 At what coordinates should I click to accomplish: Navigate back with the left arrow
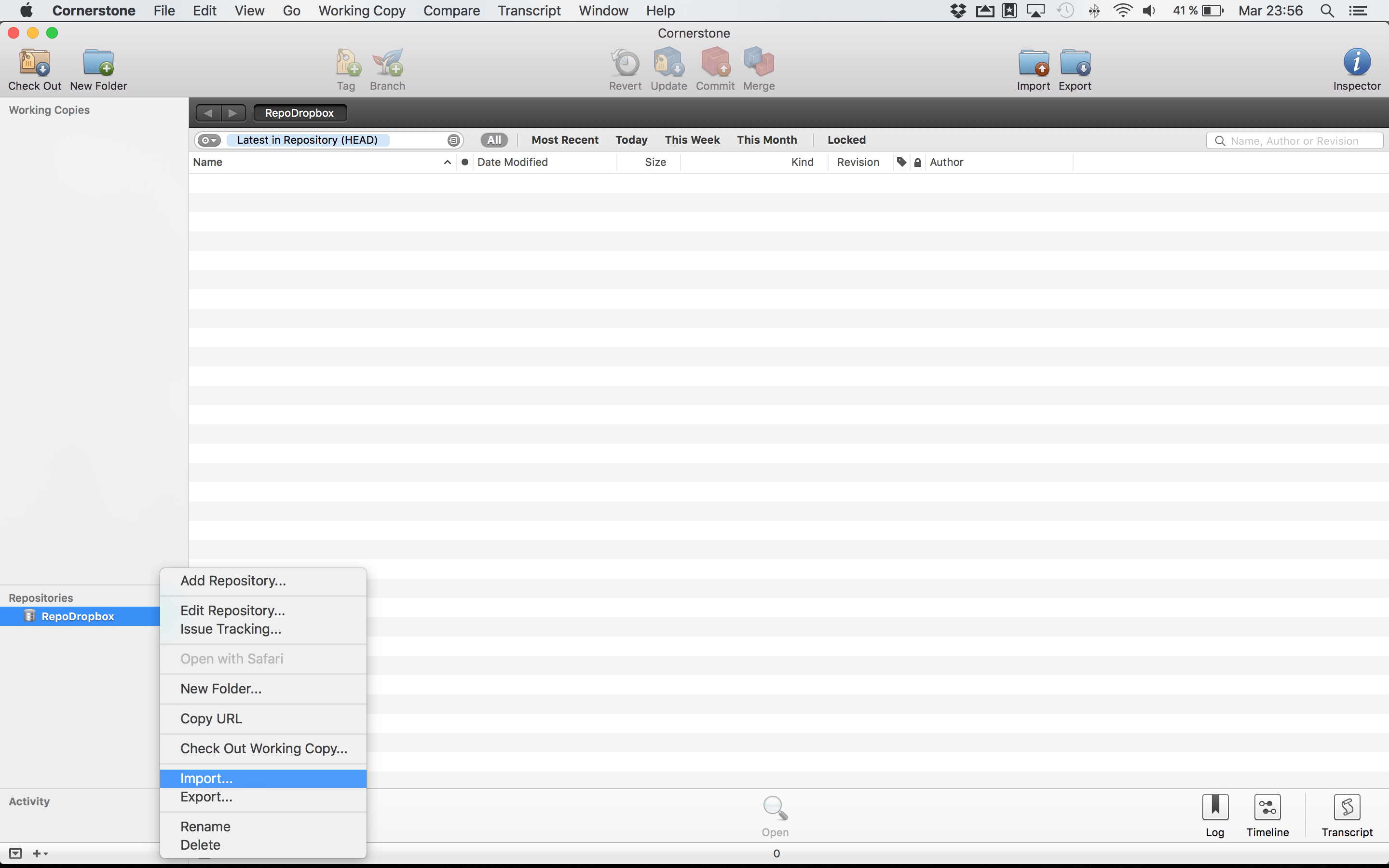pos(208,113)
